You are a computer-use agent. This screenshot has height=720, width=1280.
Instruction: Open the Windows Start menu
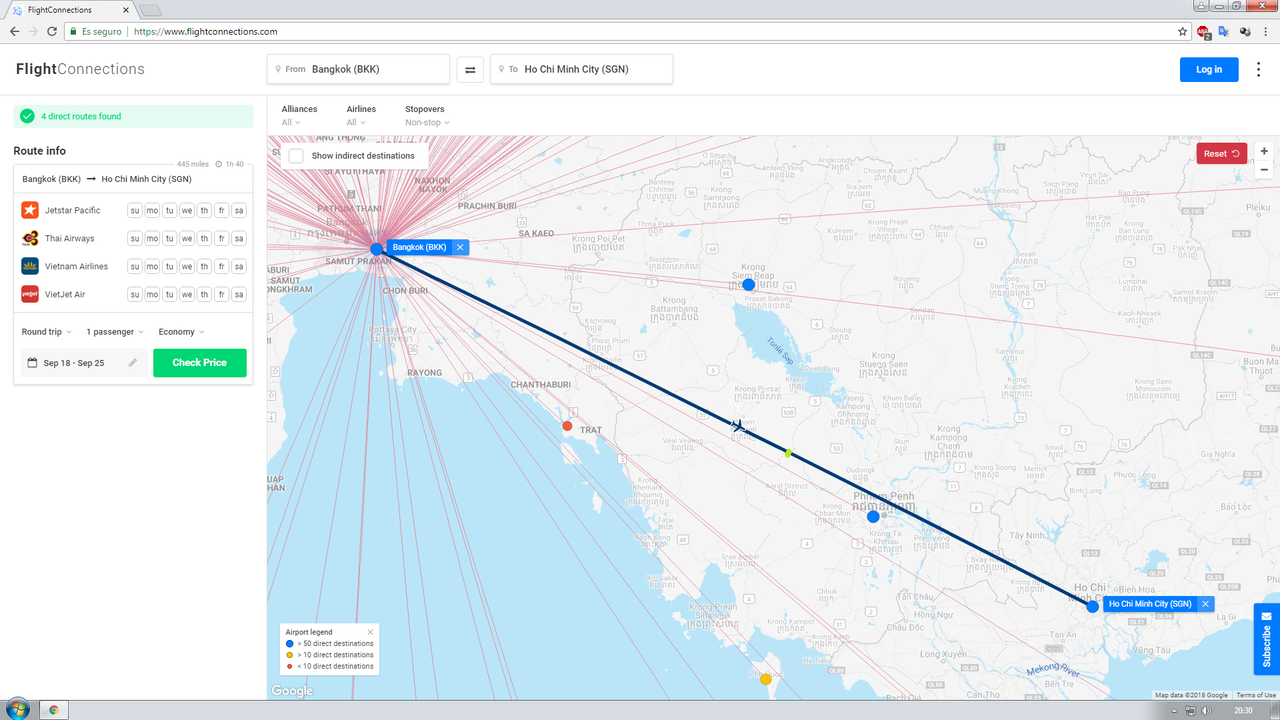point(17,710)
